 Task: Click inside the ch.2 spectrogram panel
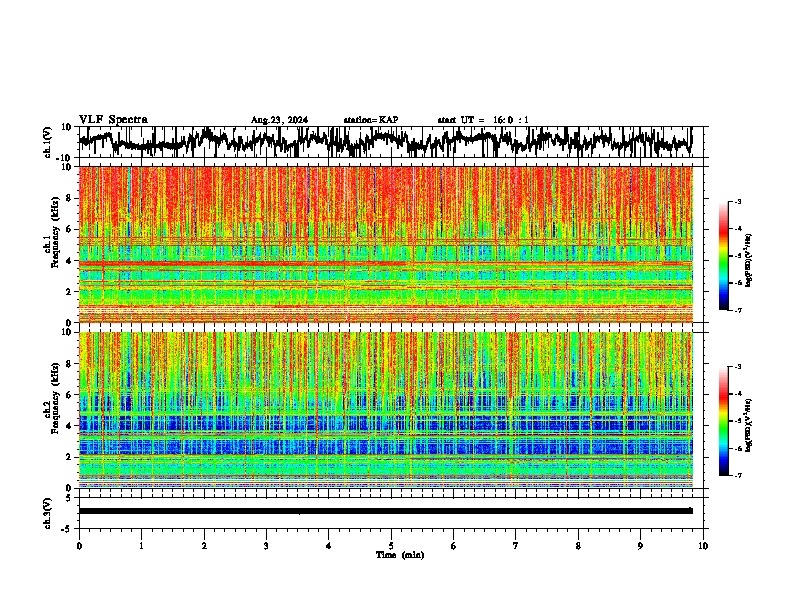[x=385, y=410]
